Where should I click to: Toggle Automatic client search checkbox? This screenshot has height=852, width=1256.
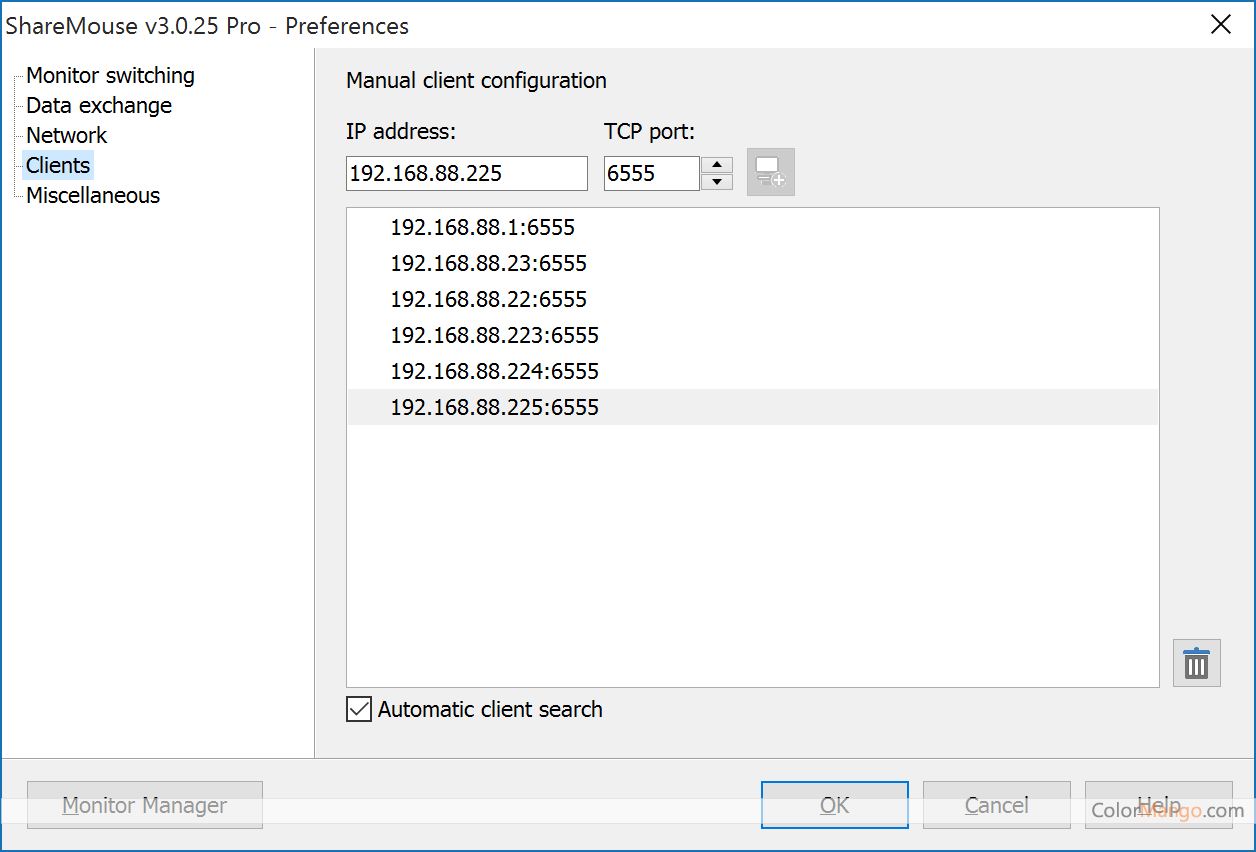coord(358,709)
